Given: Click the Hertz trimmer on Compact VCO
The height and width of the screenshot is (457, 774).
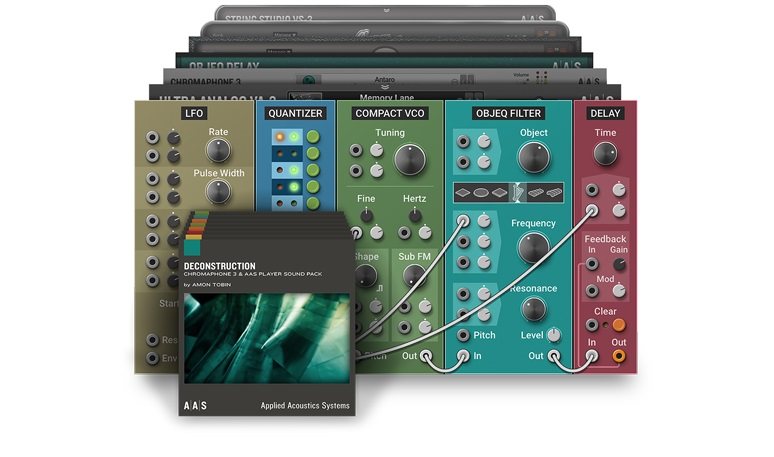Looking at the screenshot, I should 415,215.
